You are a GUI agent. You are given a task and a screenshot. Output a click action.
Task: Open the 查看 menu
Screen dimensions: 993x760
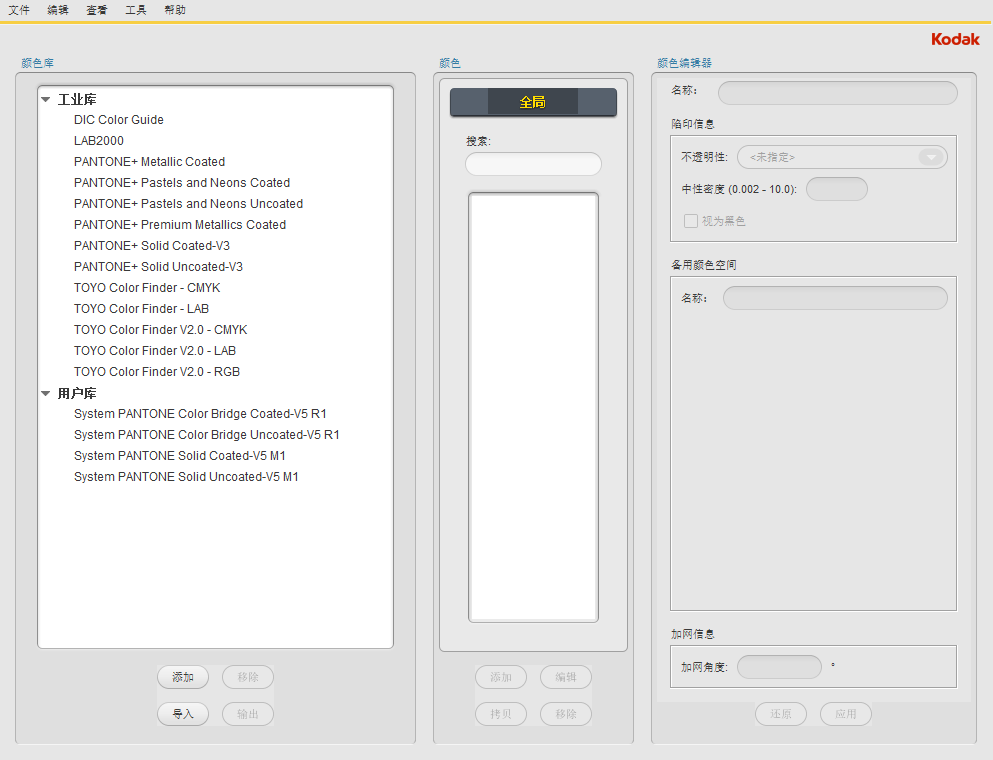coord(97,10)
